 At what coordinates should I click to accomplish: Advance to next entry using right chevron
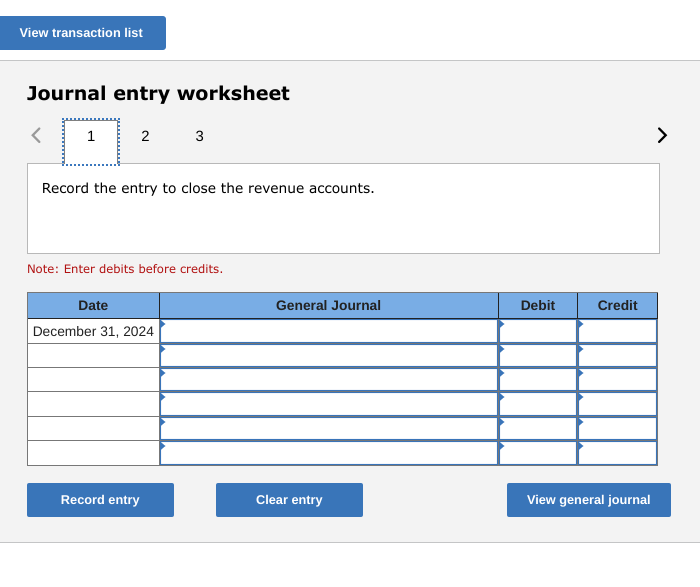coord(662,135)
